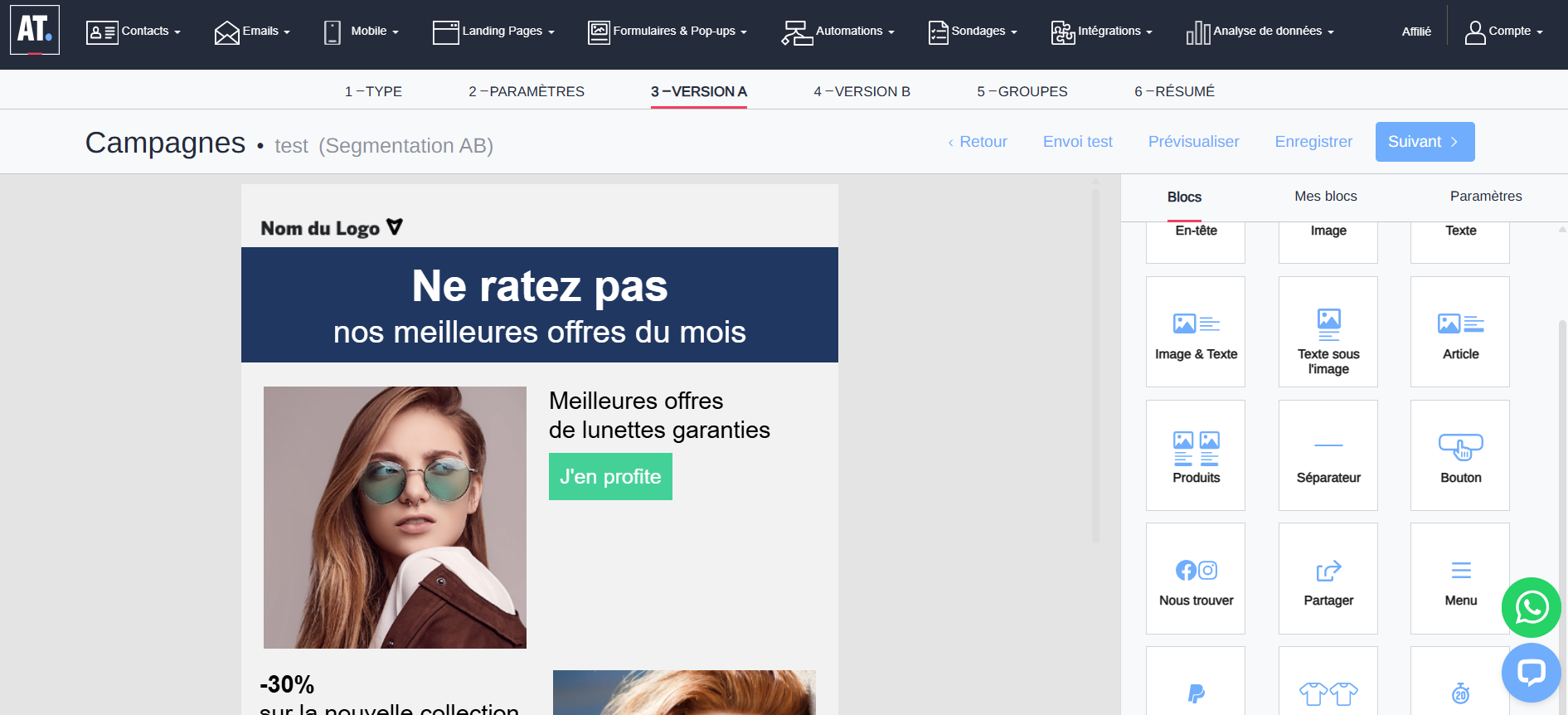
Task: Go to step 1 – TYPE
Action: tap(373, 91)
